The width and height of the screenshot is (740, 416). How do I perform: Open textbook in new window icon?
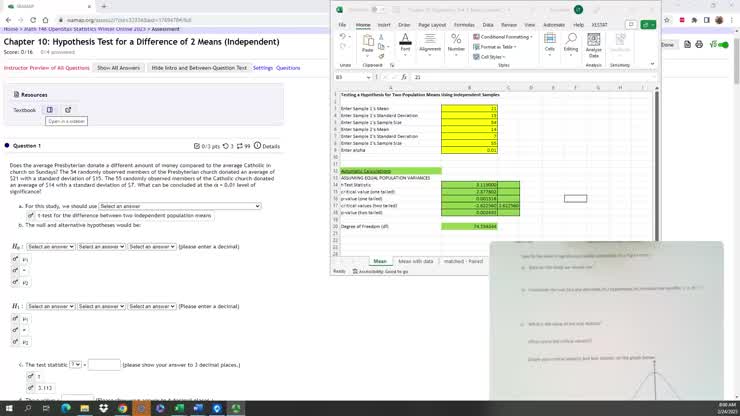click(68, 110)
